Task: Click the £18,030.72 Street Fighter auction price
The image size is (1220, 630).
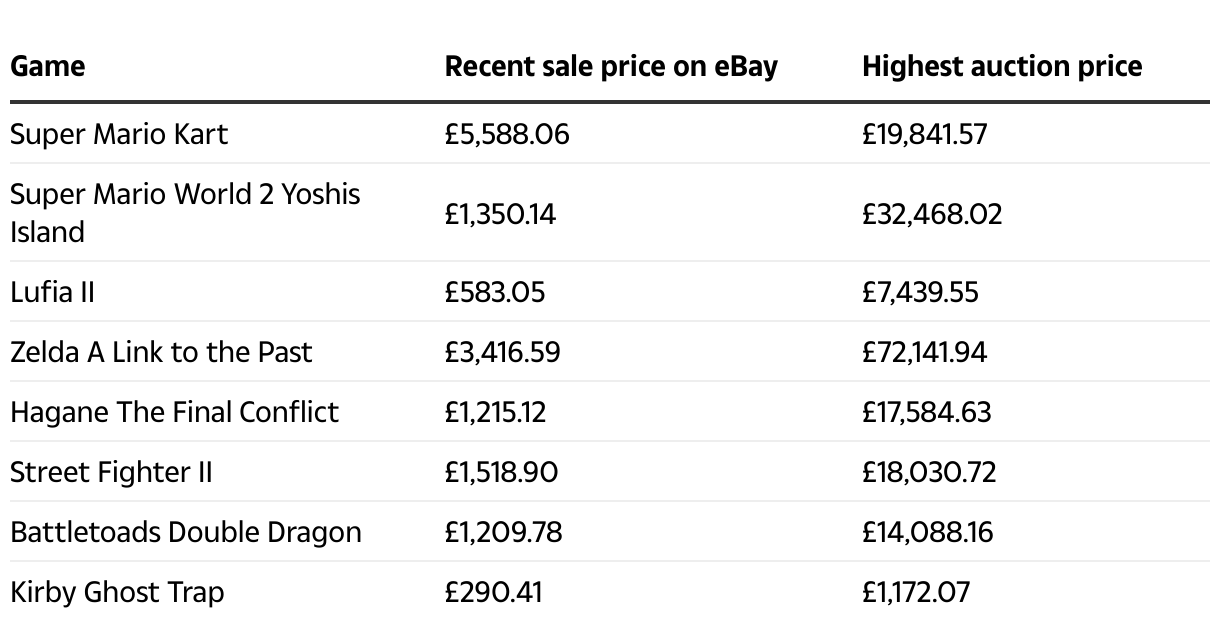Action: click(x=929, y=472)
